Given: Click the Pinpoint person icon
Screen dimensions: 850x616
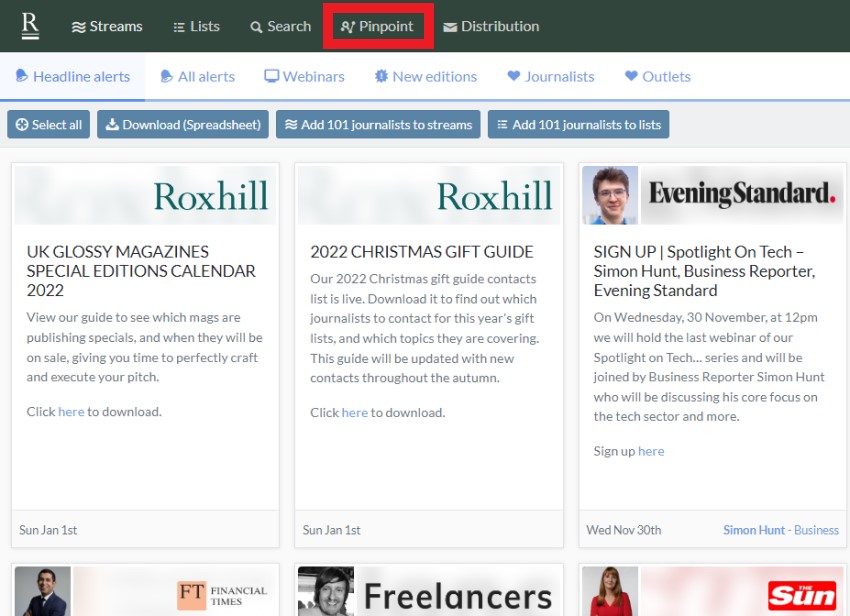Looking at the screenshot, I should pyautogui.click(x=347, y=27).
